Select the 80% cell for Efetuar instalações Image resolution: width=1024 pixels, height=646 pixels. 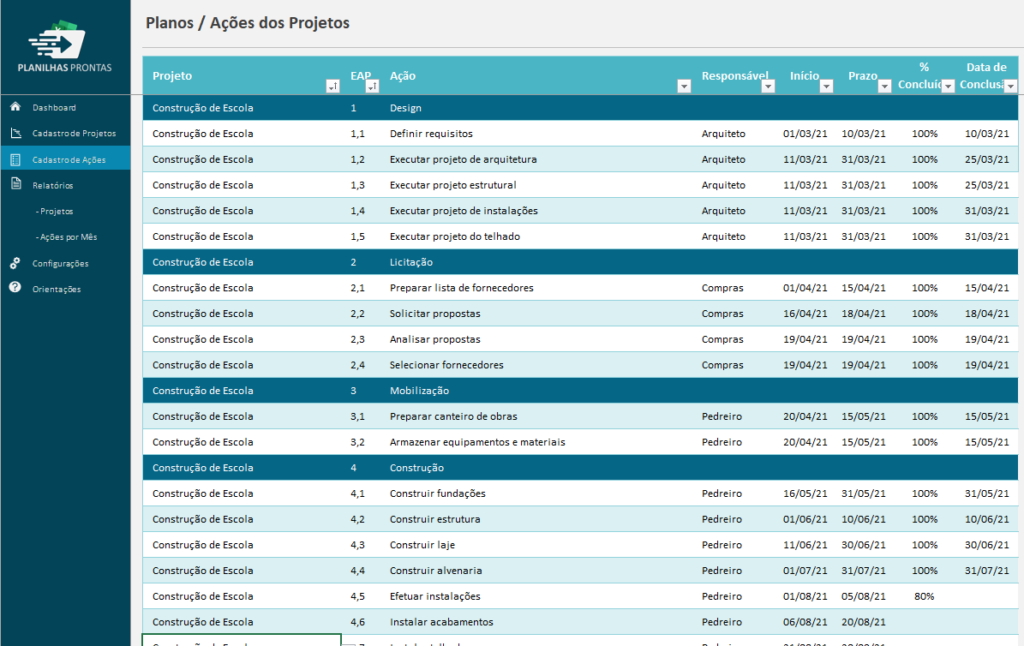pos(924,596)
